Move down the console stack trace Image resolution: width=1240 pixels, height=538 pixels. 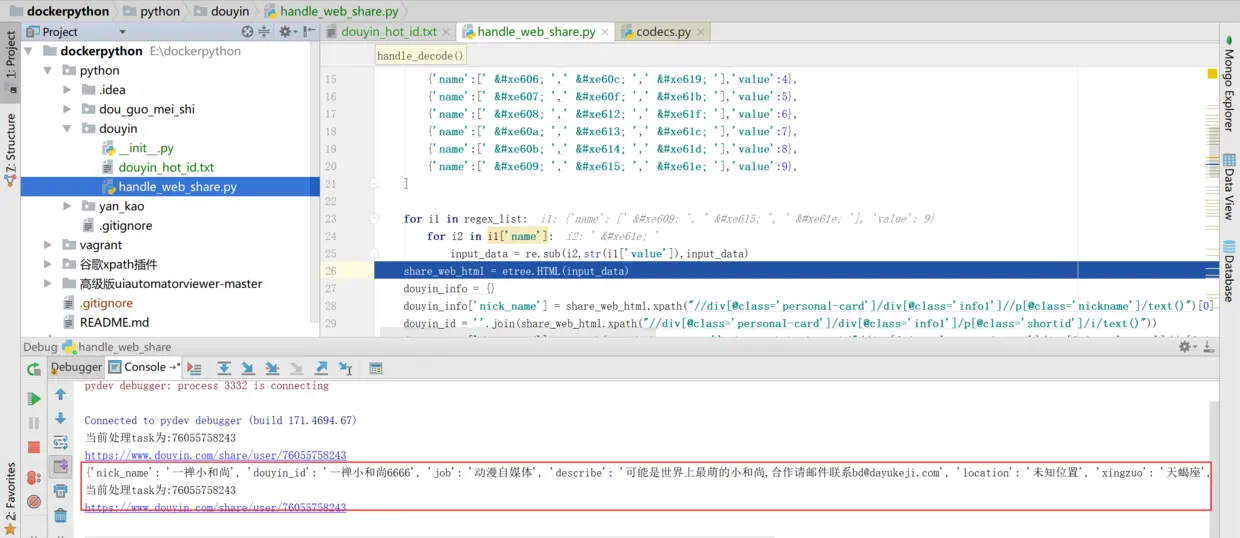(60, 418)
